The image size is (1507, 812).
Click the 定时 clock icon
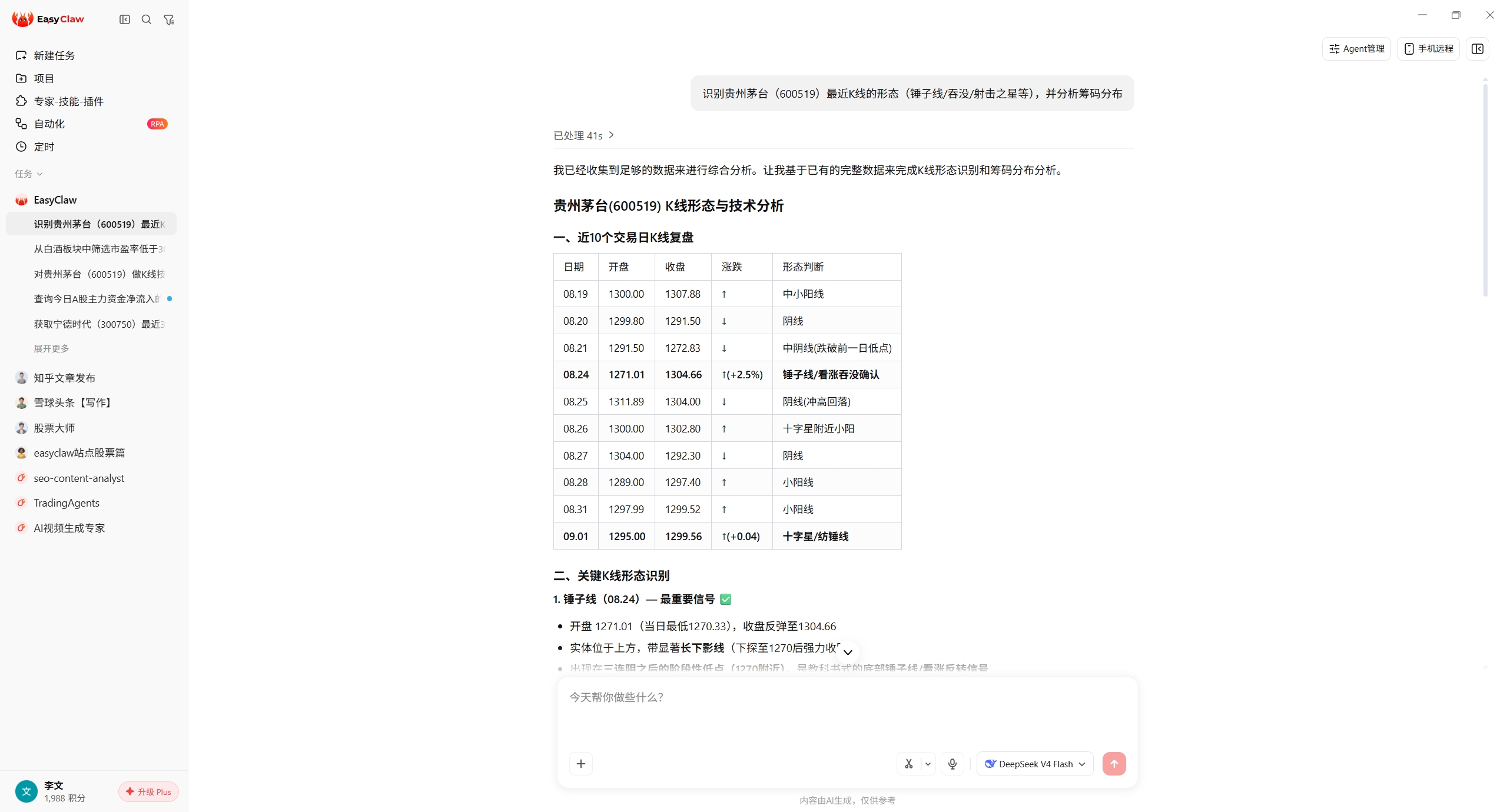coord(21,147)
